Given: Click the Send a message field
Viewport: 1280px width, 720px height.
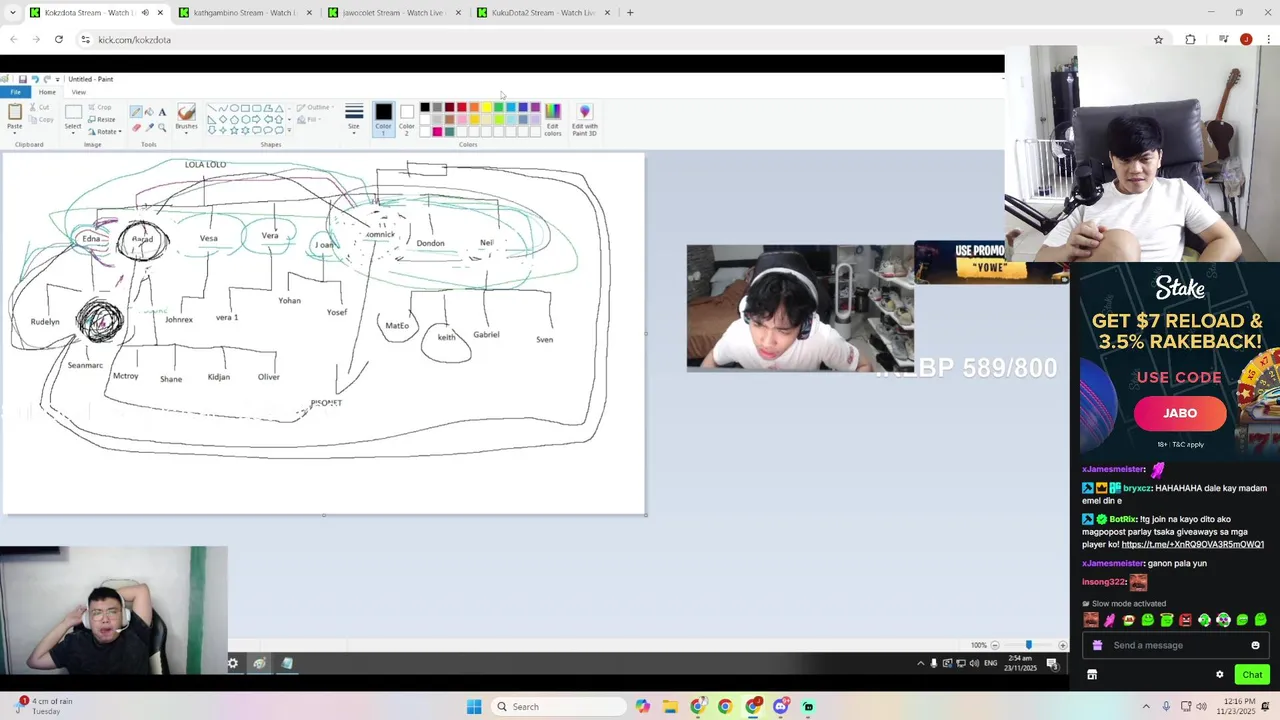Looking at the screenshot, I should point(1175,645).
